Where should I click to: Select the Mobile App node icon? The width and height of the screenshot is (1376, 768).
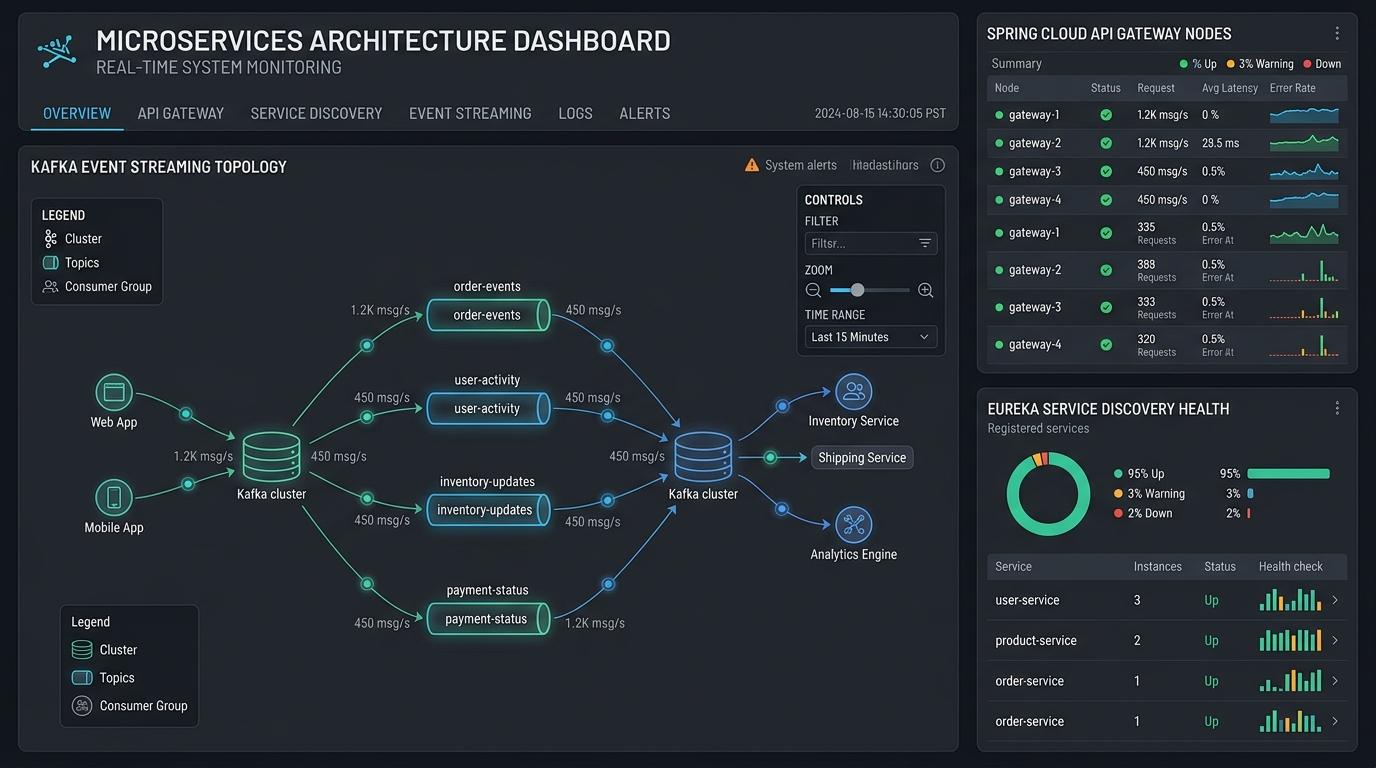click(x=114, y=497)
